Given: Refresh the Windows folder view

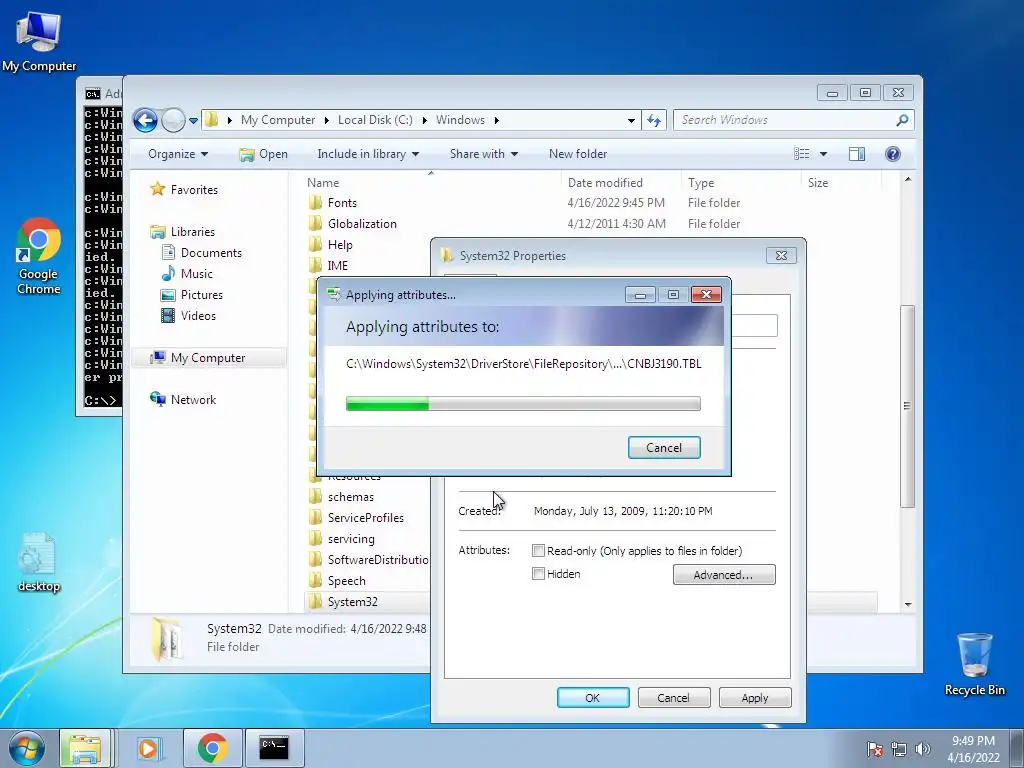Looking at the screenshot, I should [x=654, y=120].
